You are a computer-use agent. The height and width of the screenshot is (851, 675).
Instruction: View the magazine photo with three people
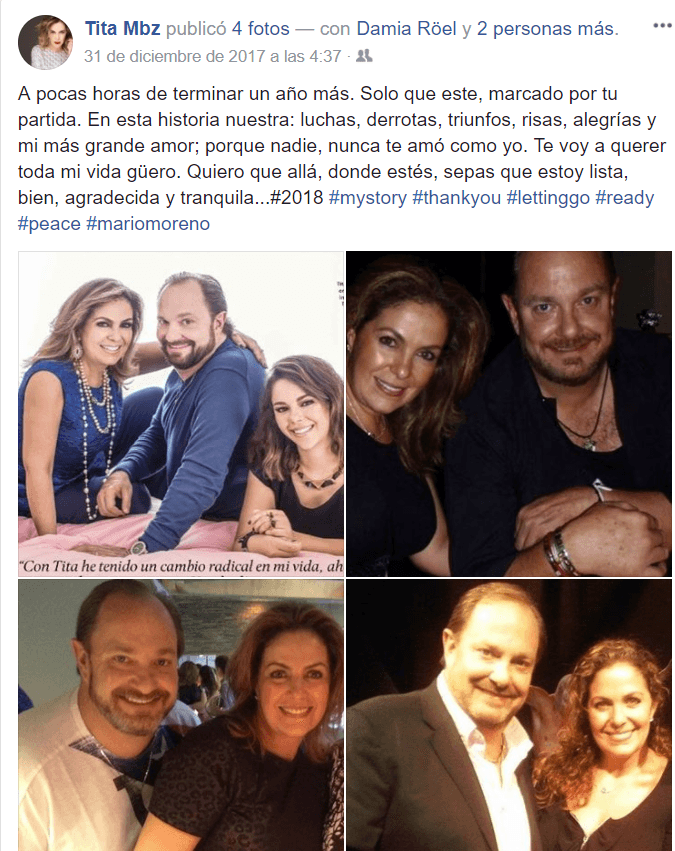tap(181, 414)
